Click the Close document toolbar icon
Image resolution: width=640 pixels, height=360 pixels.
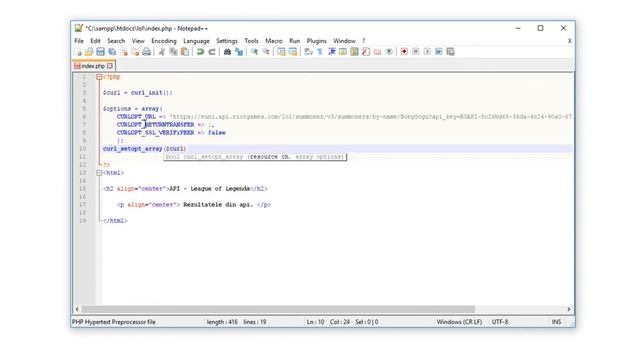(x=124, y=52)
